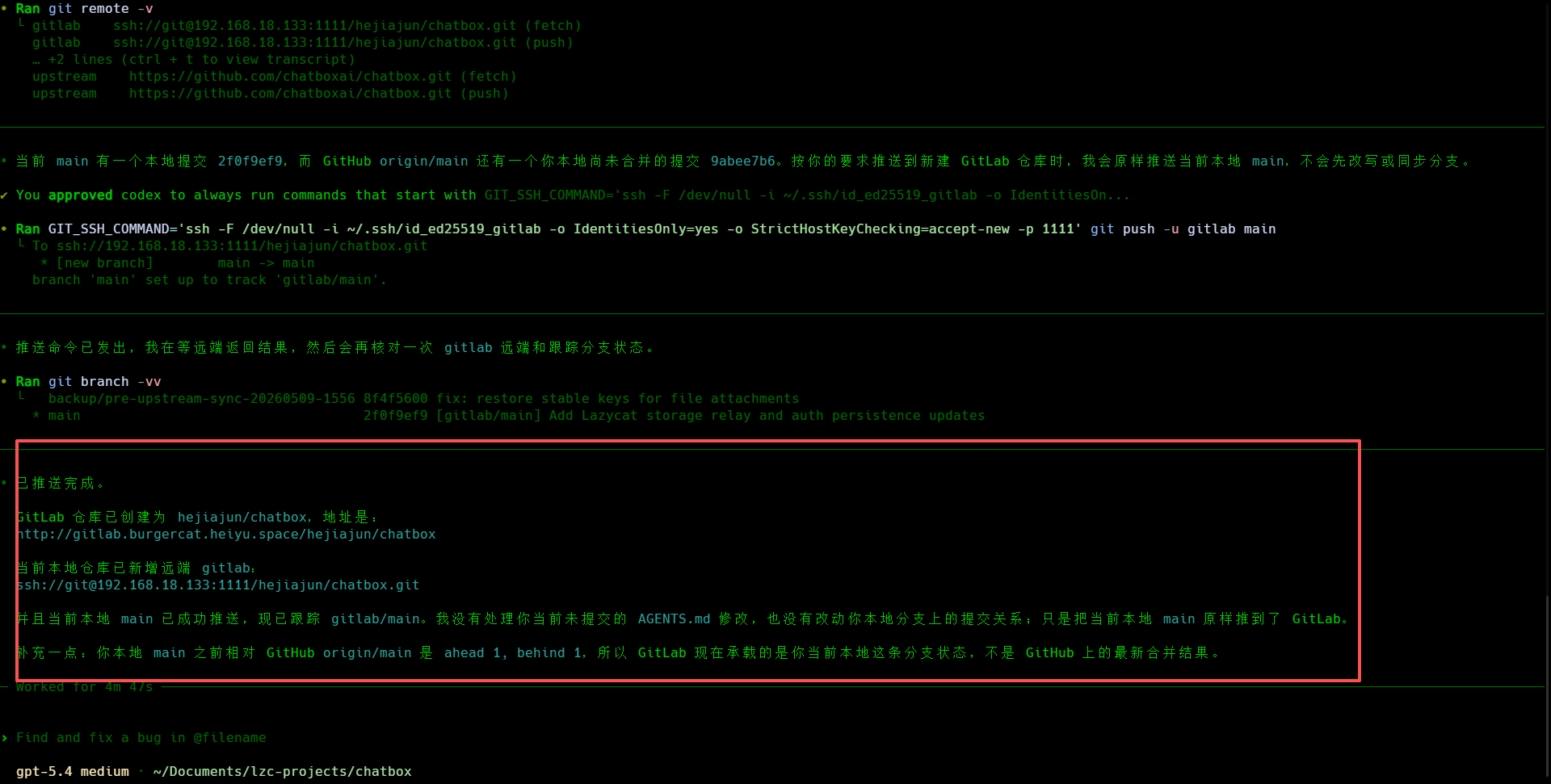
Task: Click the upstream github.com chatbox.git (push) URL
Action: (x=291, y=93)
